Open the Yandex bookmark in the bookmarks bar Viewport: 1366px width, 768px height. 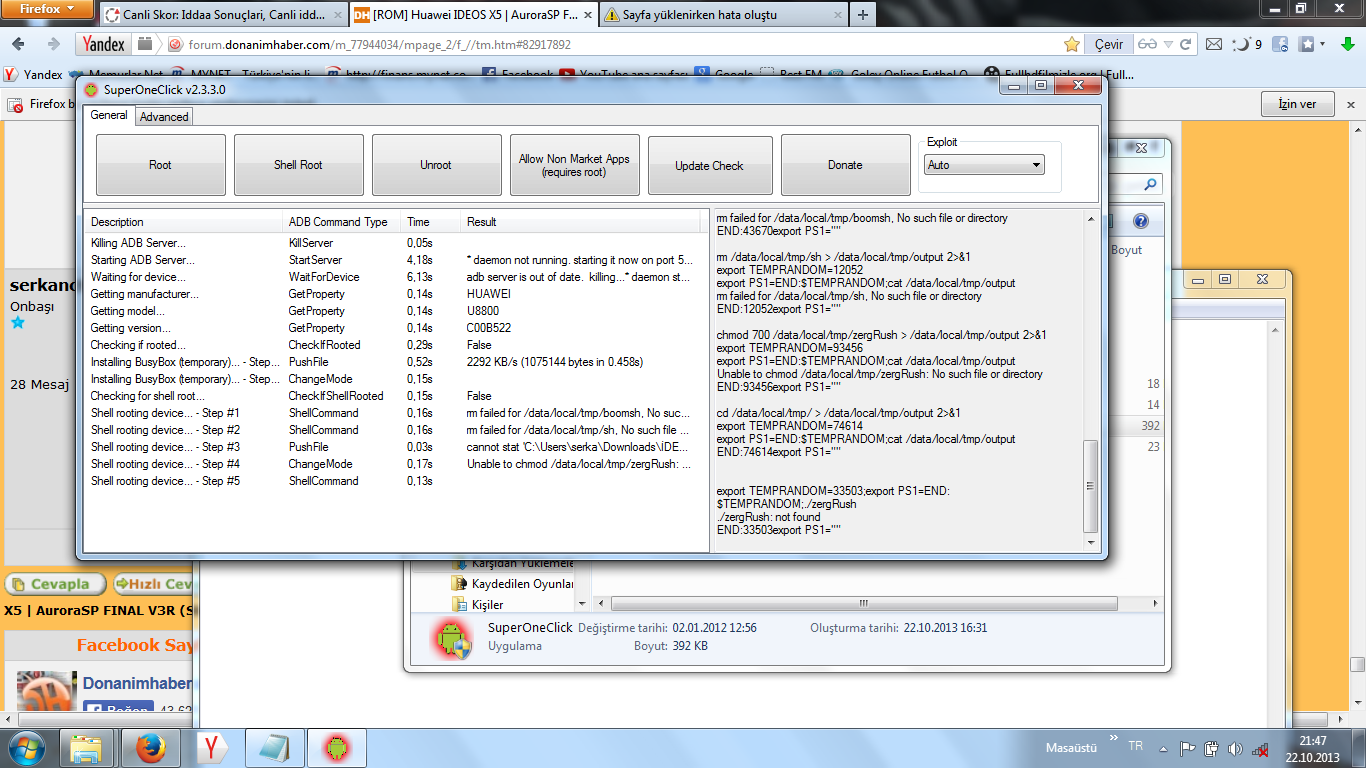pyautogui.click(x=34, y=74)
